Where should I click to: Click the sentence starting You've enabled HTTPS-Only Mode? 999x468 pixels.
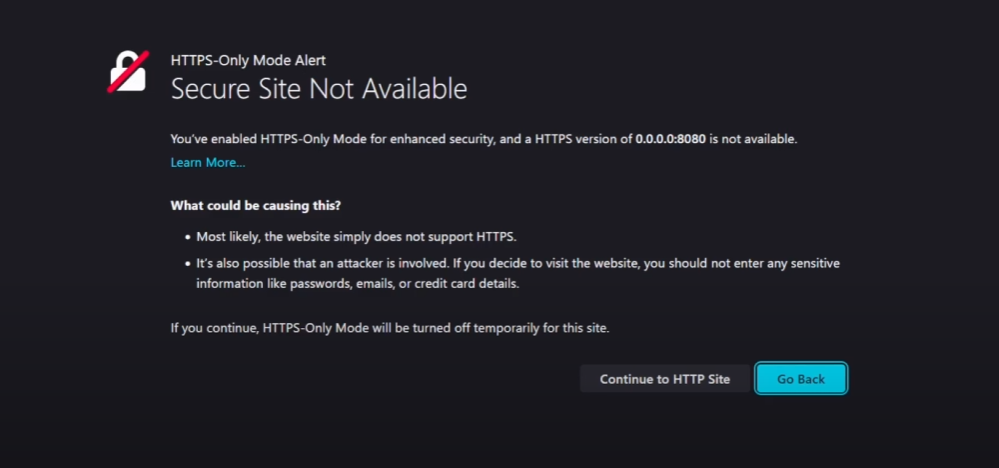click(x=484, y=139)
